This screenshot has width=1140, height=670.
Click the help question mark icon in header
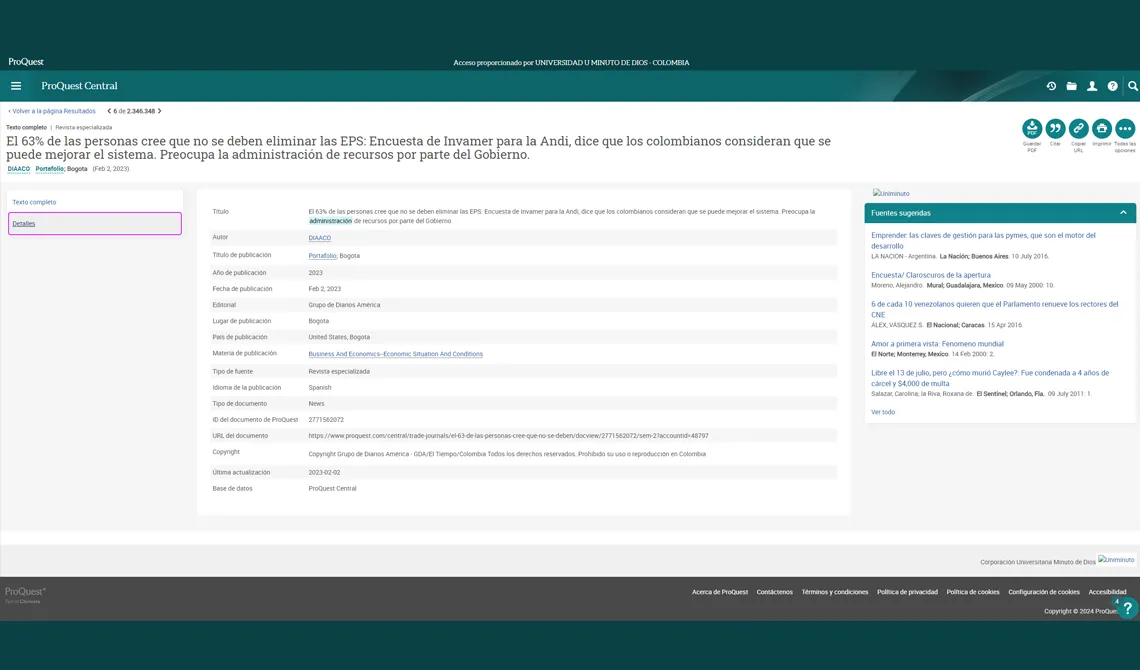point(1112,86)
